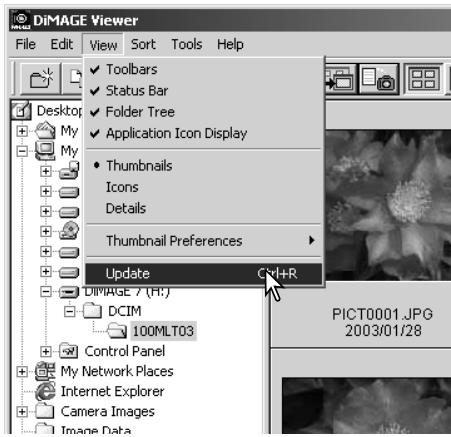Select Internet Explorer label
Image resolution: width=451 pixels, height=437 pixels.
[x=112, y=391]
